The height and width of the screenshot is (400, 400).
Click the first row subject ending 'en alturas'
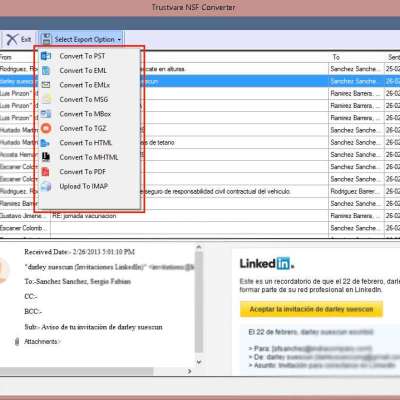[163, 69]
